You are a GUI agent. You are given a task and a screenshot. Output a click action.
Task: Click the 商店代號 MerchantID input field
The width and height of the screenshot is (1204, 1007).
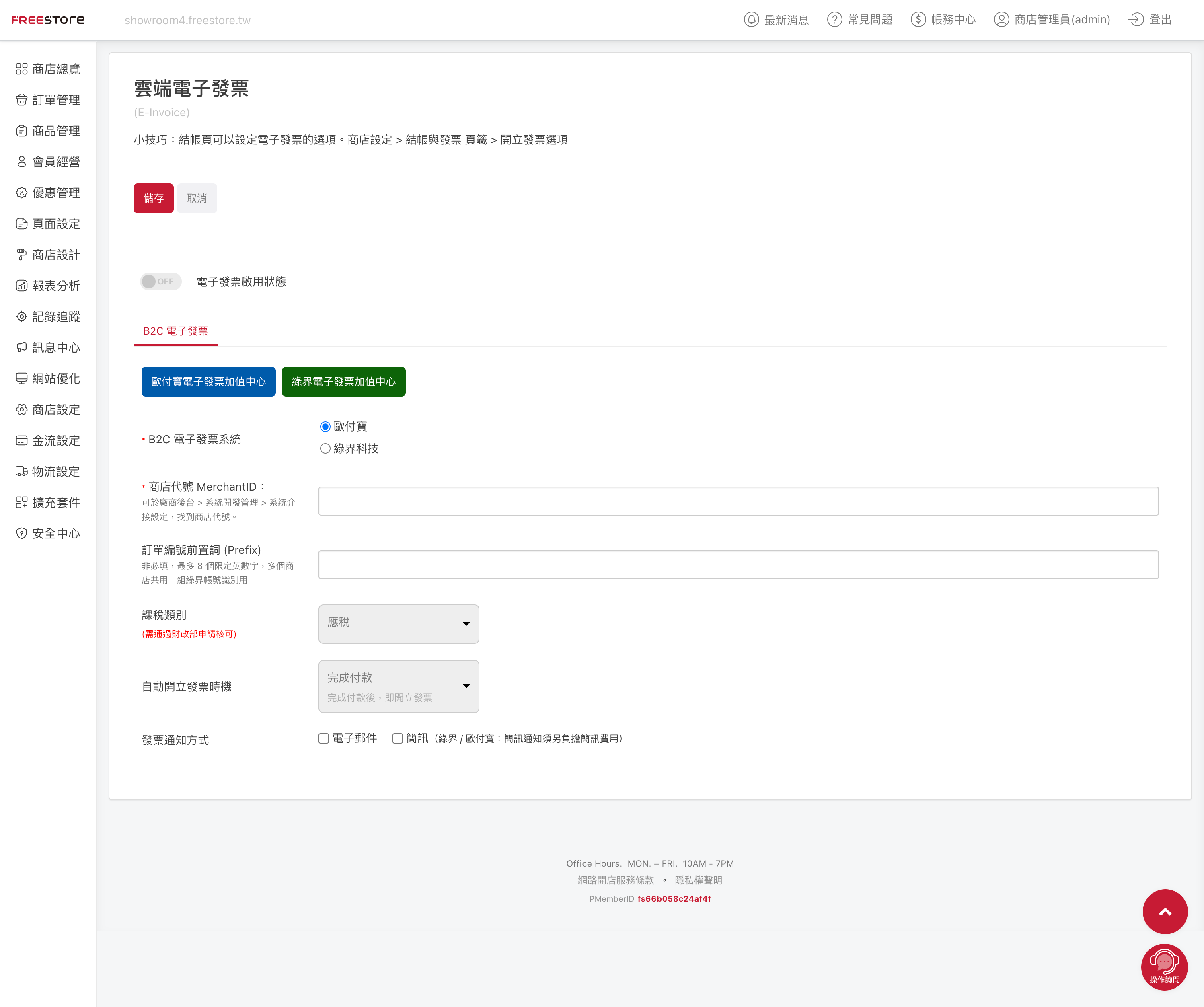tap(738, 501)
